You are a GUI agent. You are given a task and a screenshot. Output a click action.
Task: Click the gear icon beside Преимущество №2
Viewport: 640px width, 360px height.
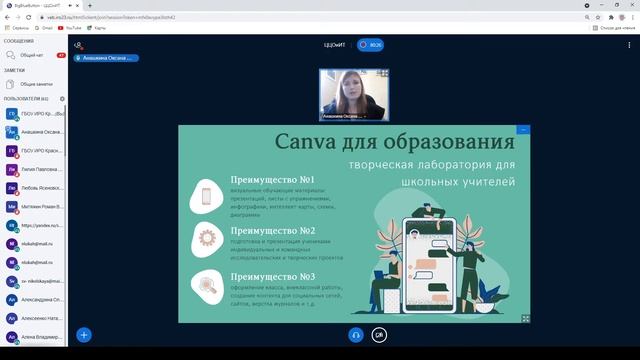[x=207, y=239]
